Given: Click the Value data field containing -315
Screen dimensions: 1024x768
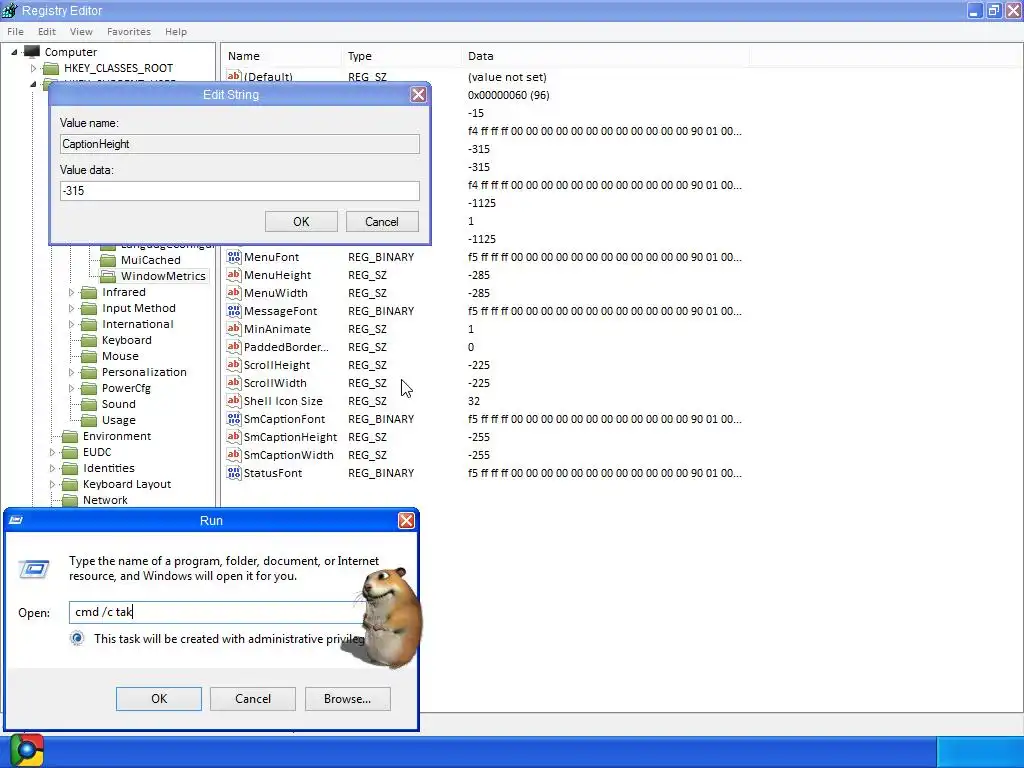Looking at the screenshot, I should pyautogui.click(x=240, y=191).
